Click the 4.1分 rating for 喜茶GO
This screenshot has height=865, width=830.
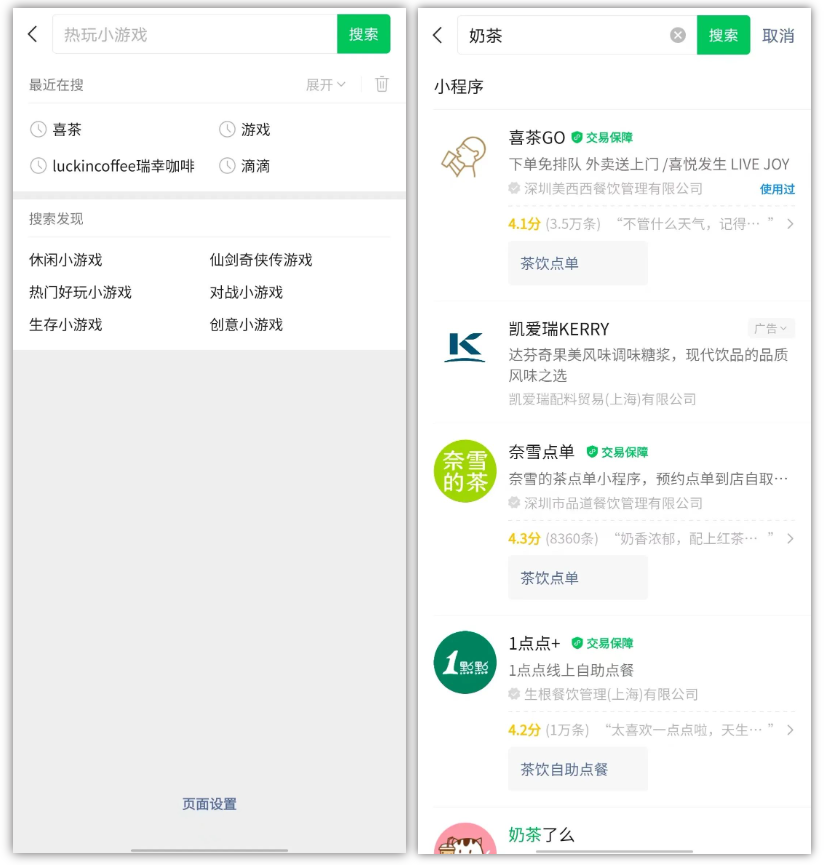coord(524,224)
